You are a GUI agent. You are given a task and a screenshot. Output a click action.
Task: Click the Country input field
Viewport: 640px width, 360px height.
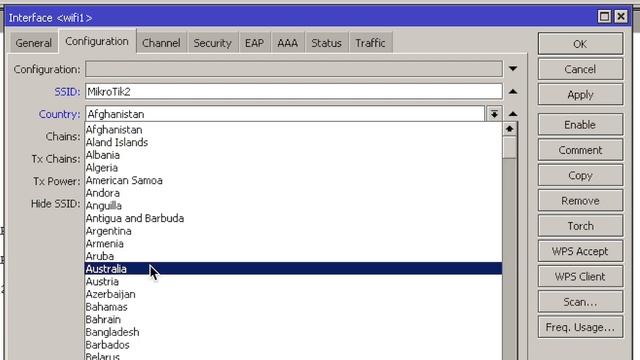(x=285, y=114)
